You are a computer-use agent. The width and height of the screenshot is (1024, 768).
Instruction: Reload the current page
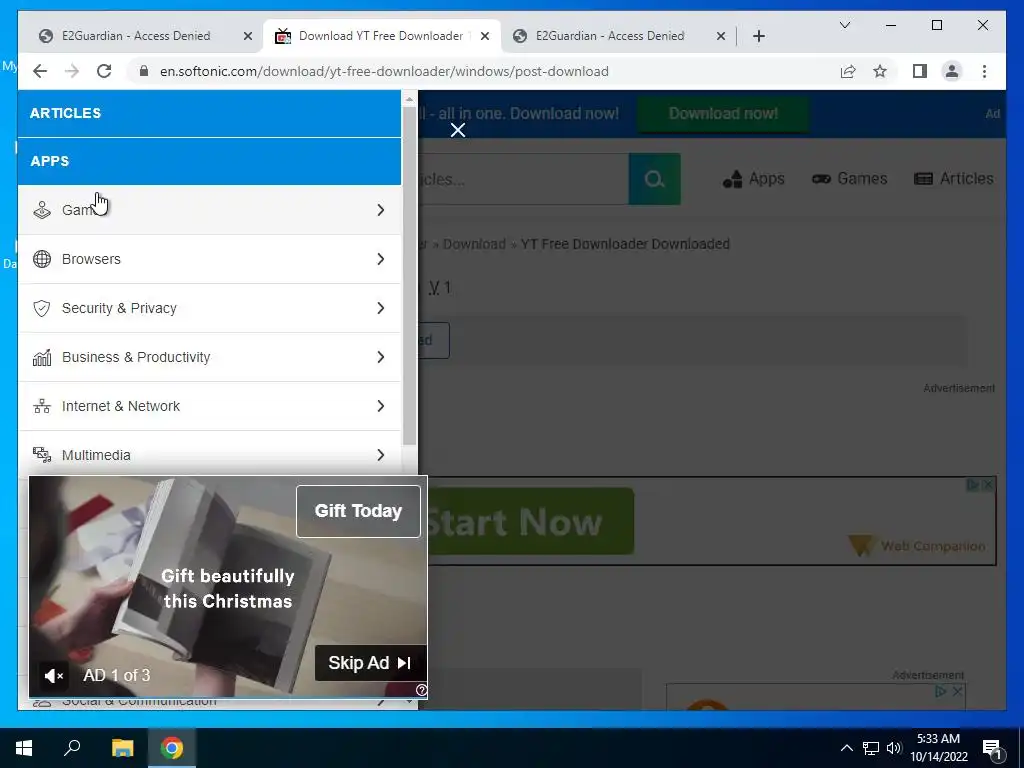(x=104, y=71)
